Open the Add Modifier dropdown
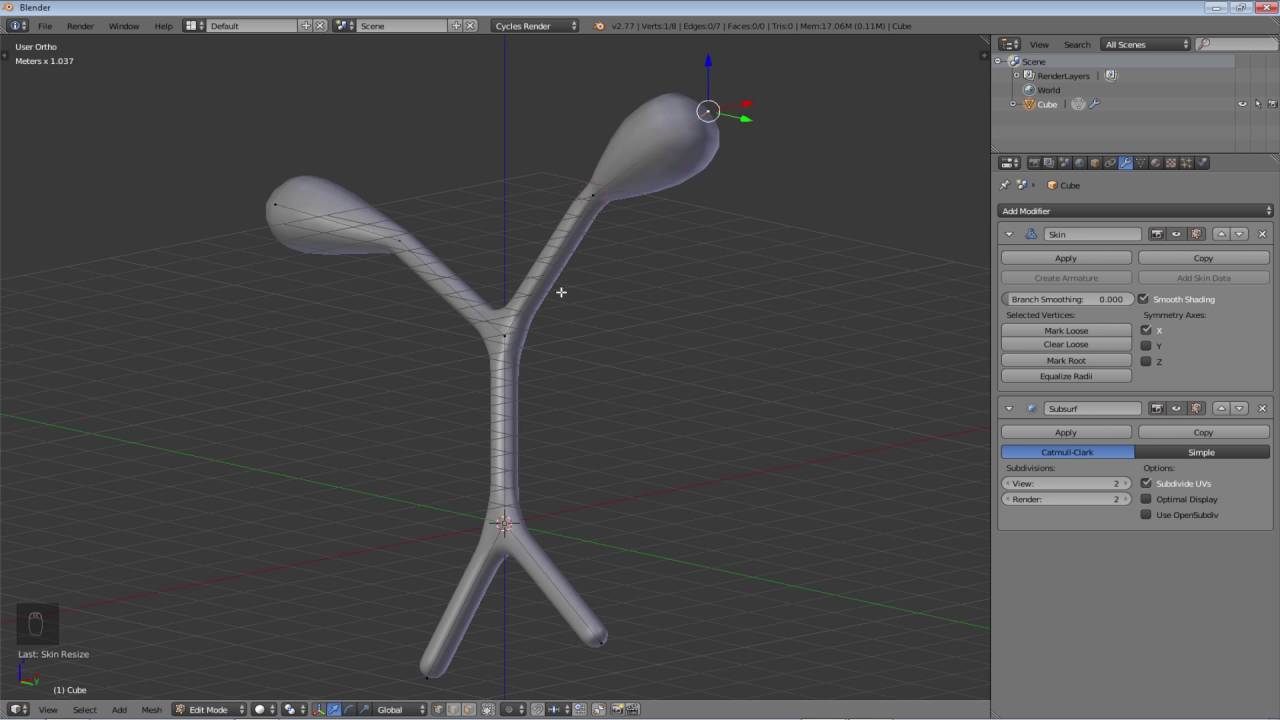Screen dimensions: 1280x720 pos(1135,211)
